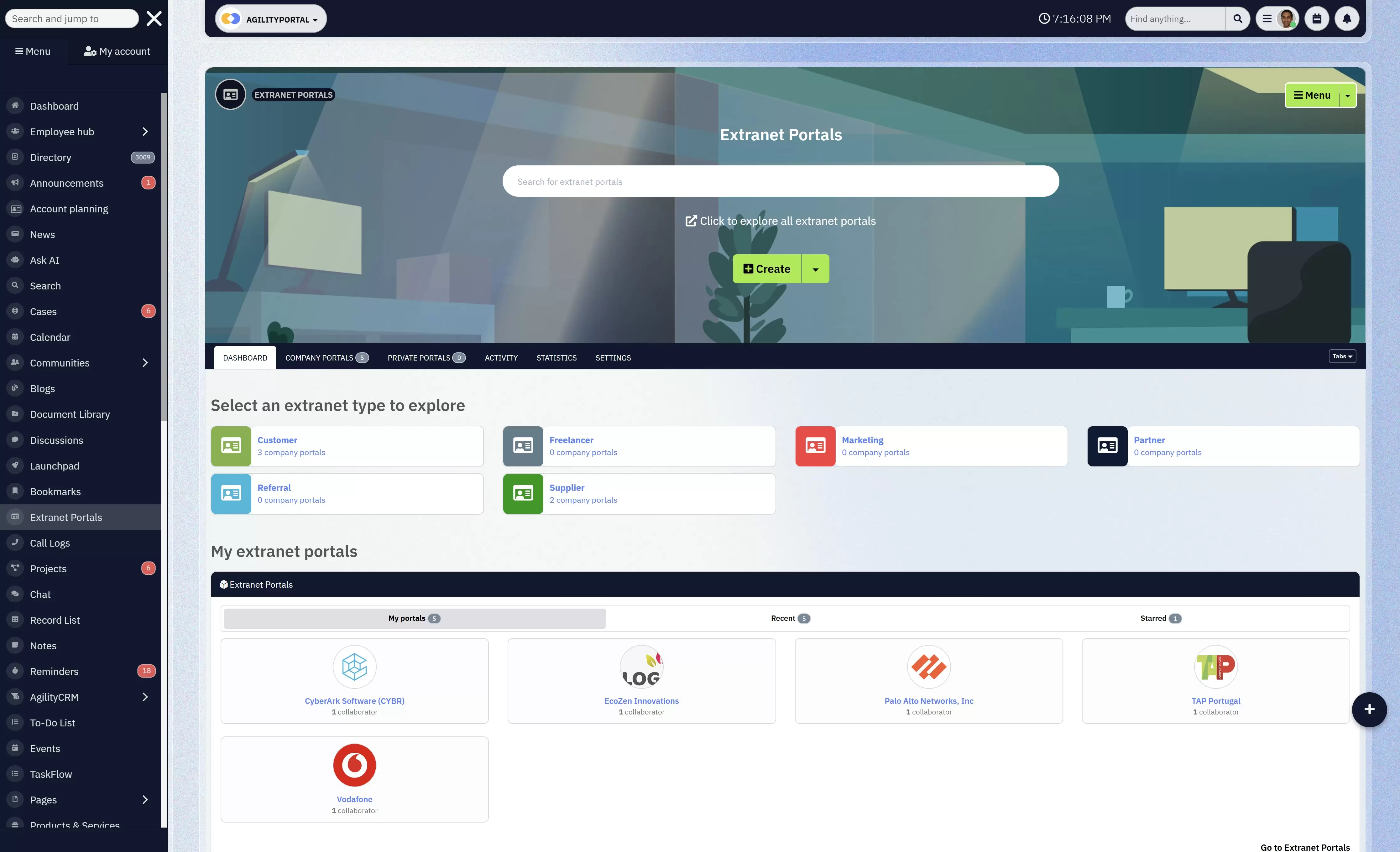Show My portals list
The width and height of the screenshot is (1400, 852).
414,618
